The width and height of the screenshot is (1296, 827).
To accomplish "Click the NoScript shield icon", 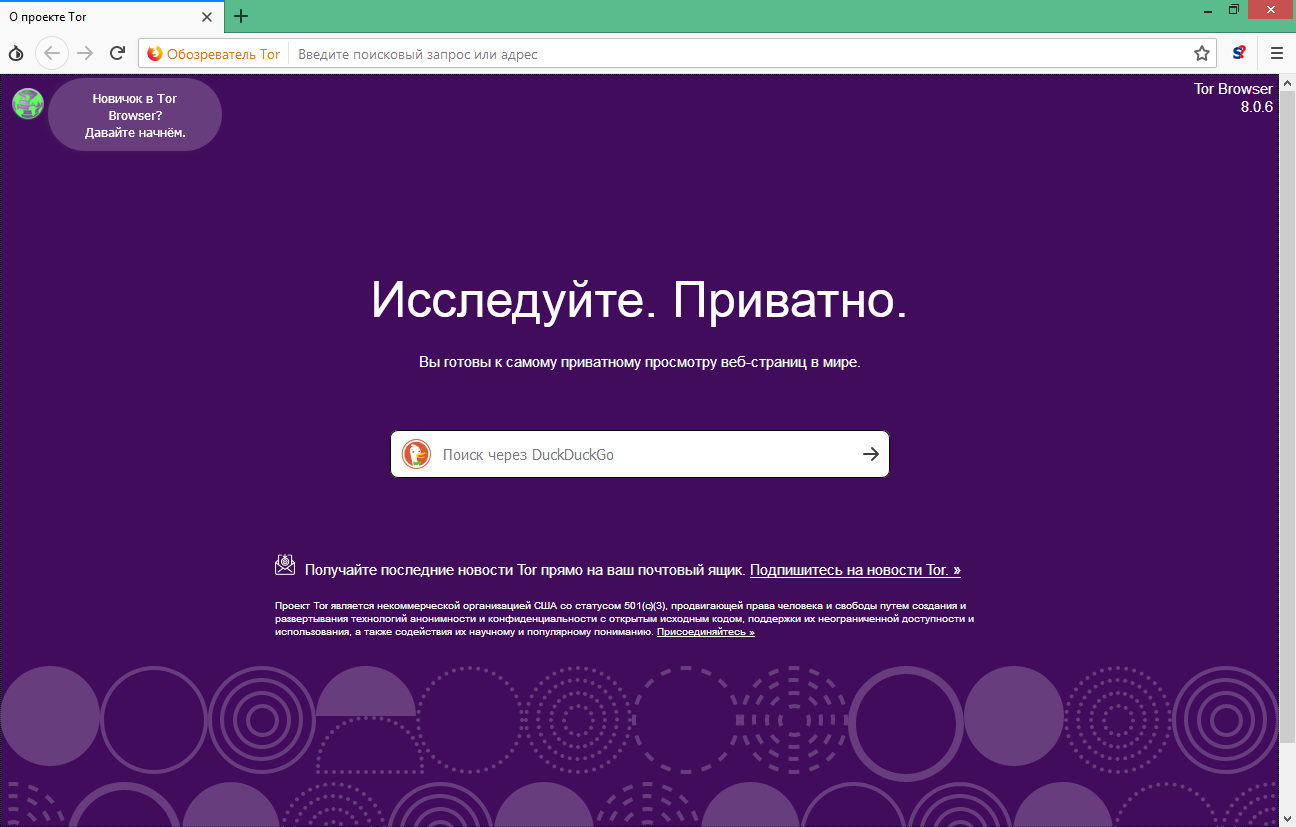I will tap(1239, 53).
